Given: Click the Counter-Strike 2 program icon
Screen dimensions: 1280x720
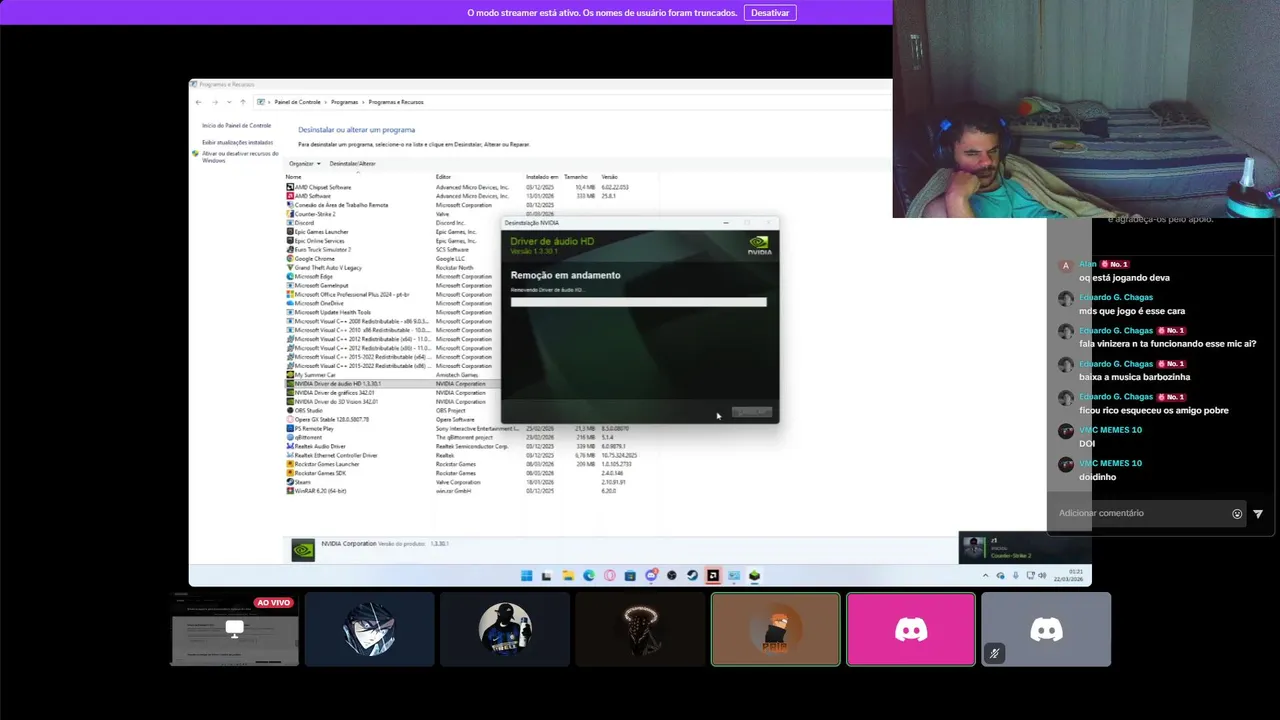Looking at the screenshot, I should 290,214.
